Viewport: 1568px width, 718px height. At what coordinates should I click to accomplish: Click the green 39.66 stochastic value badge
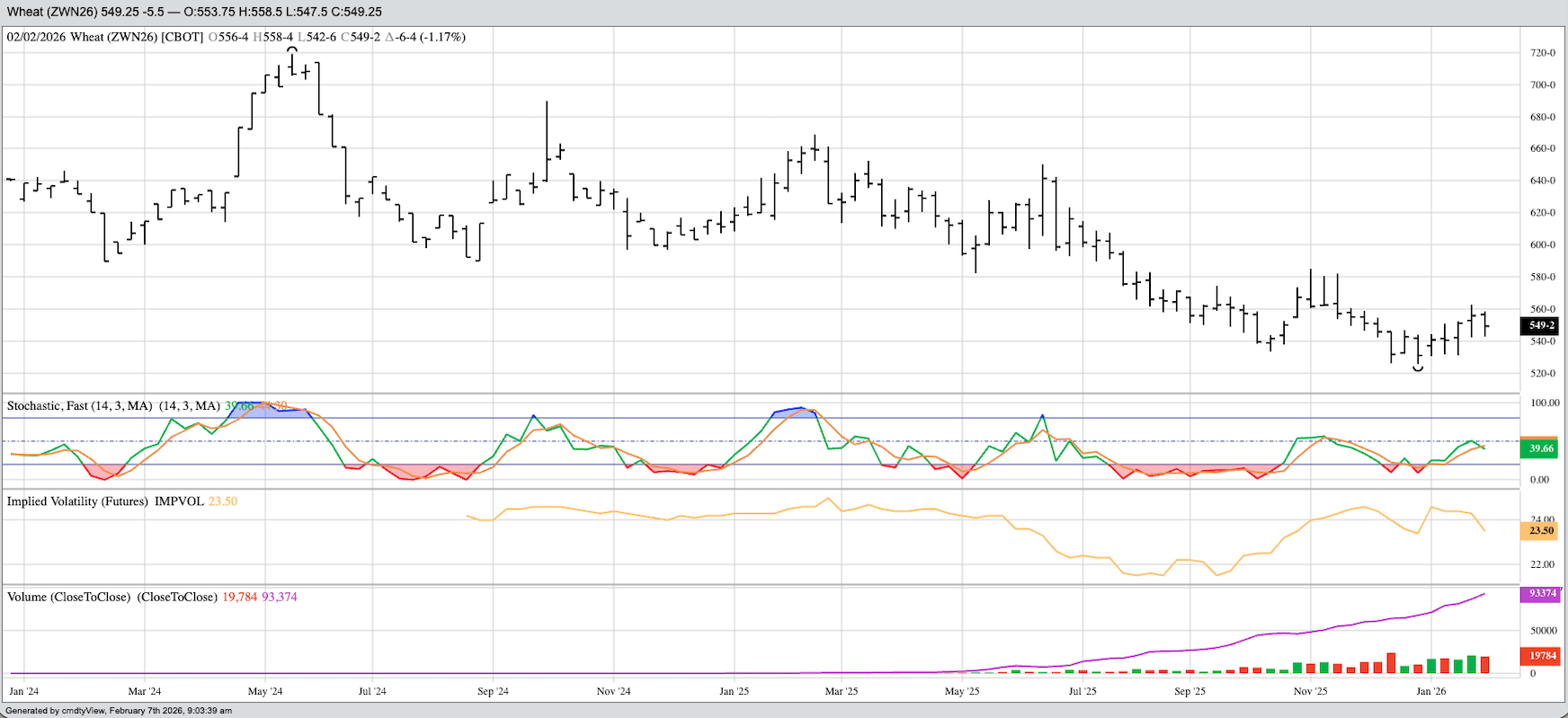tap(1541, 448)
